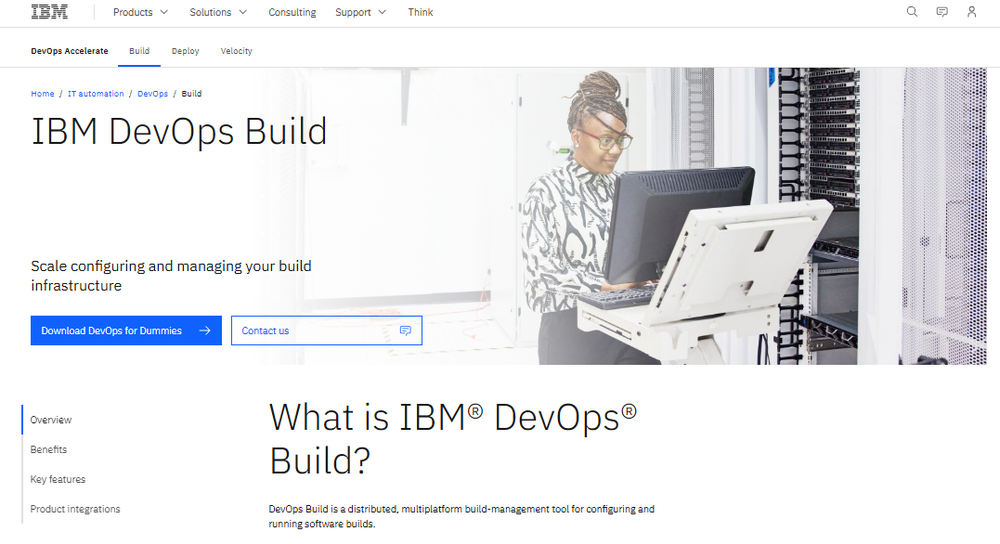1000x544 pixels.
Task: Select the DevOps Accelerate heading link
Action: tap(70, 51)
